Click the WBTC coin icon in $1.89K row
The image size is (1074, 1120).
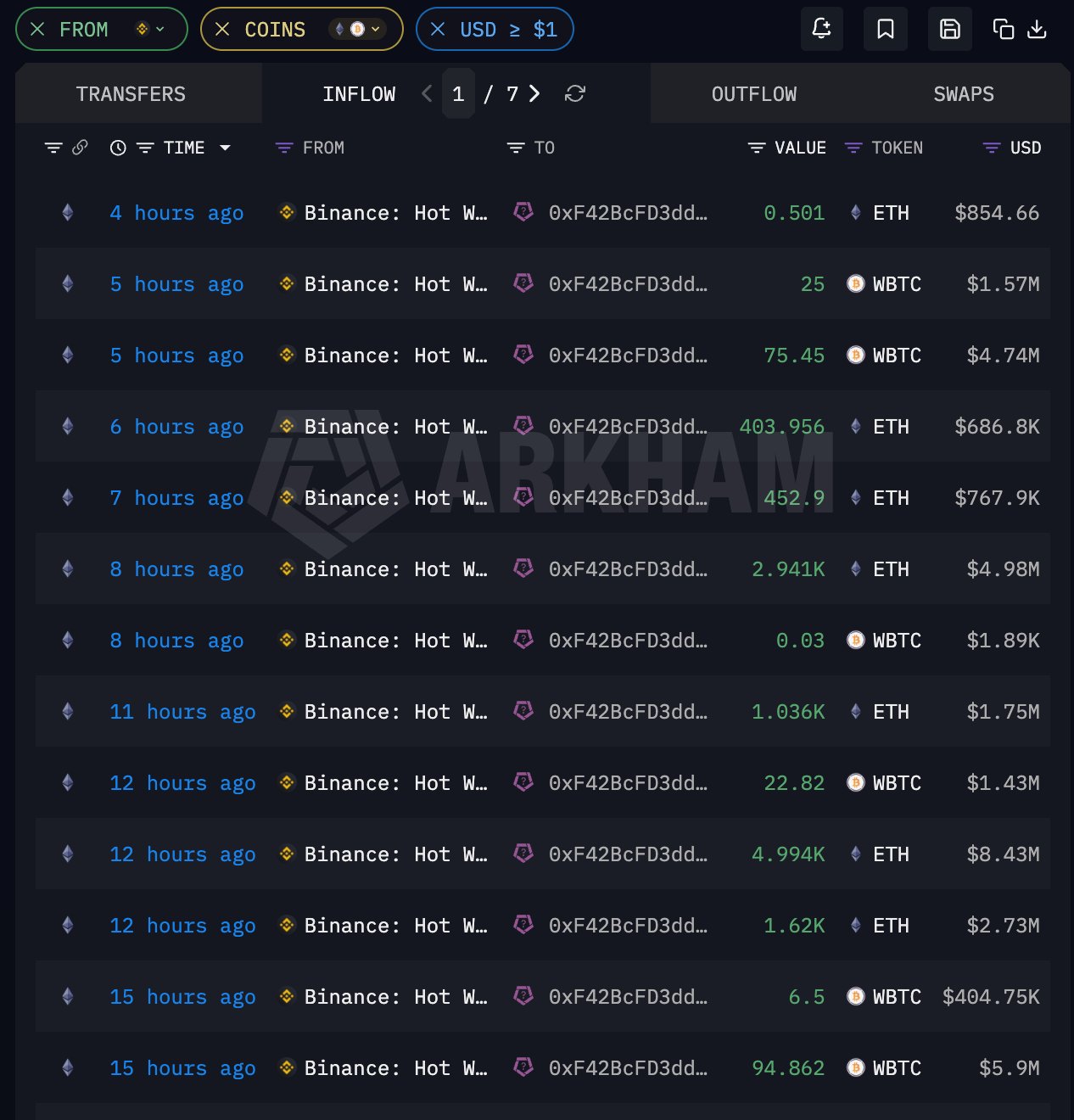pyautogui.click(x=856, y=641)
